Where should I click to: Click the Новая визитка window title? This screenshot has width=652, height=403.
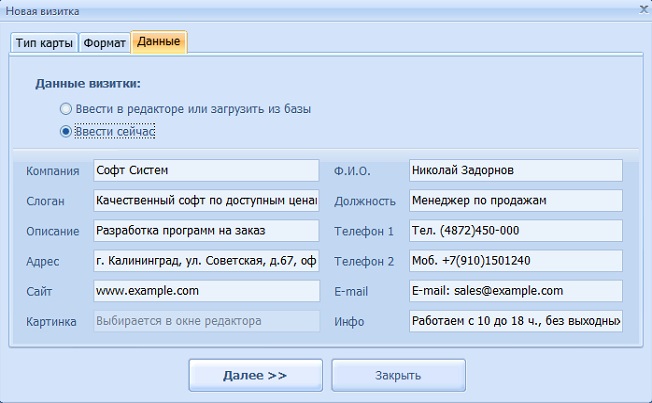(42, 11)
